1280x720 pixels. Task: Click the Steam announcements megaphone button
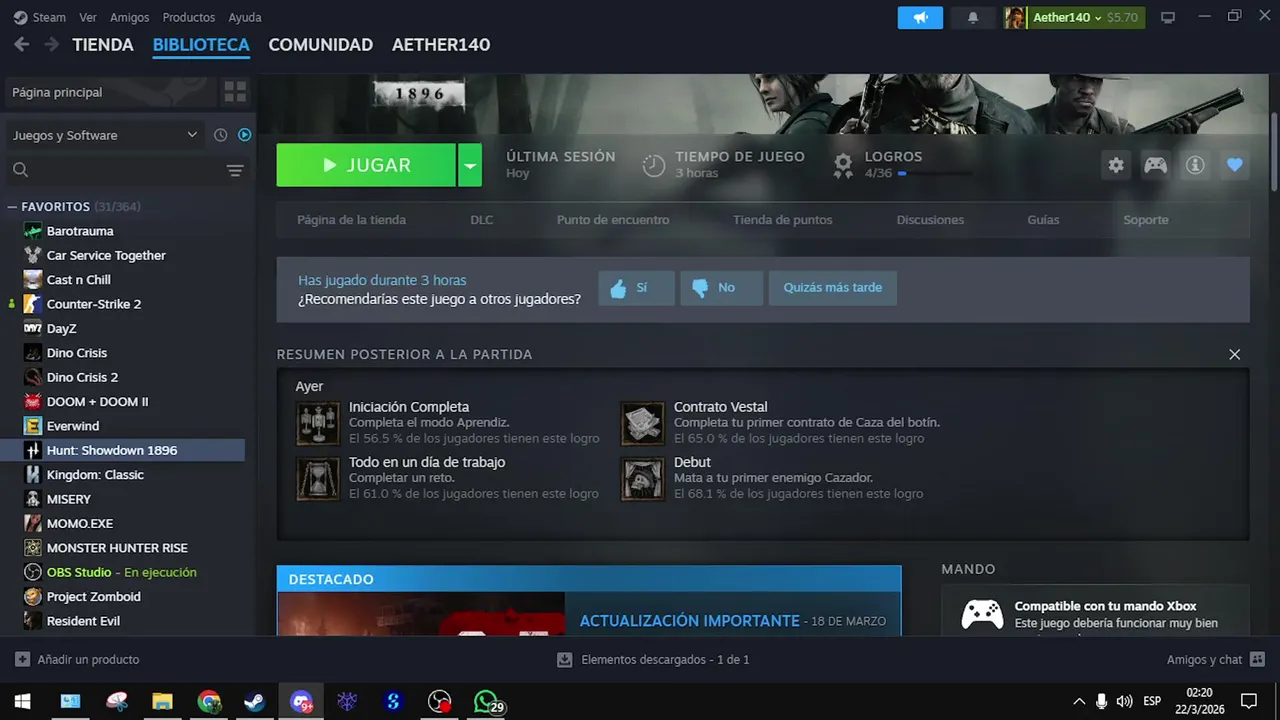[920, 18]
